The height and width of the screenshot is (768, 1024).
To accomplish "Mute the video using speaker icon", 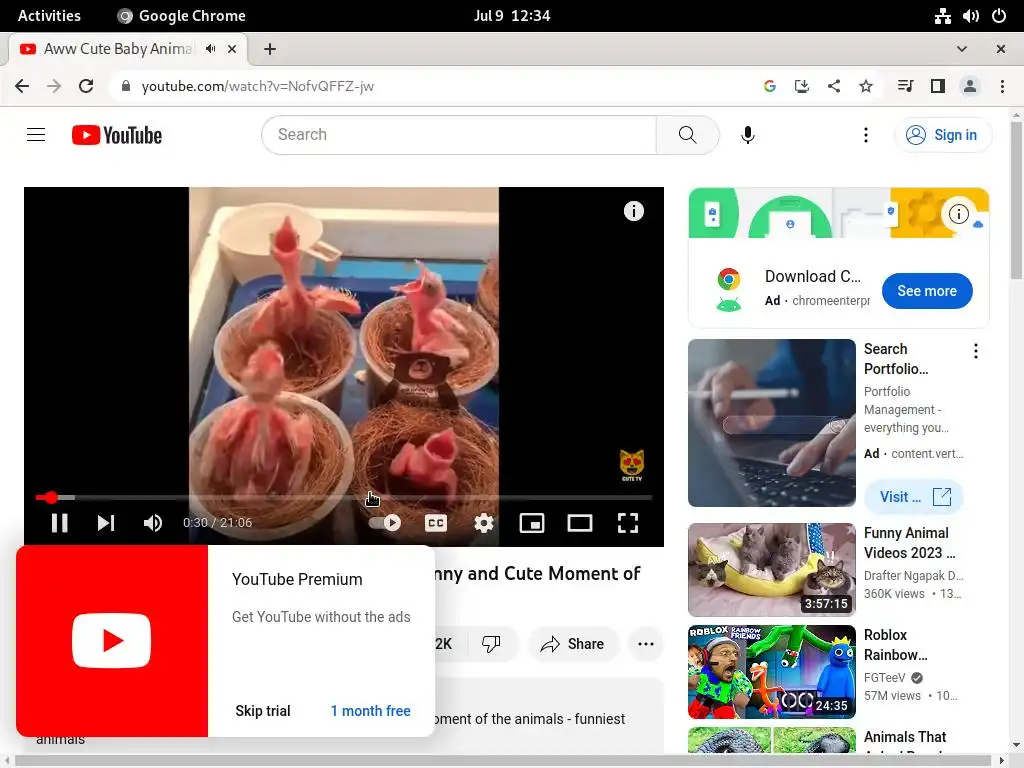I will 153,522.
